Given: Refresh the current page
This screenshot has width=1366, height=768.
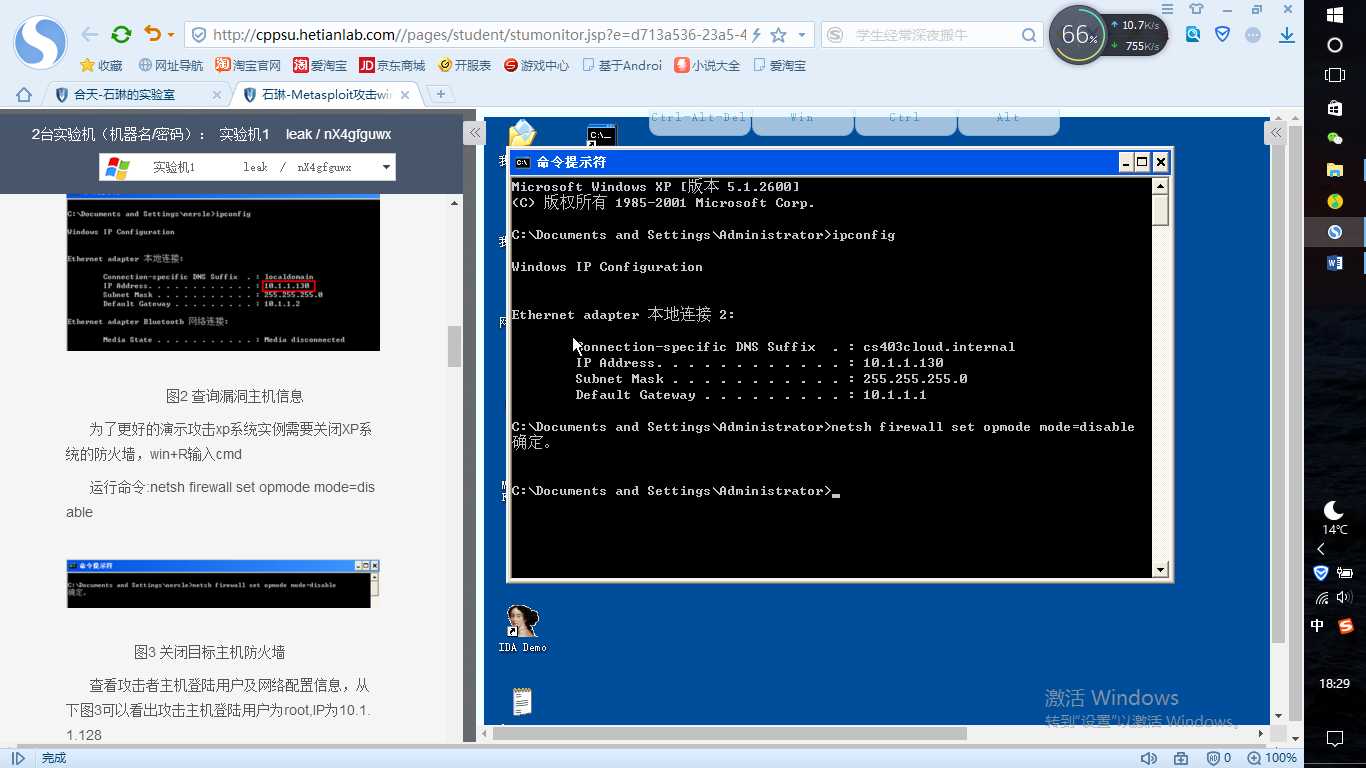Looking at the screenshot, I should click(121, 35).
